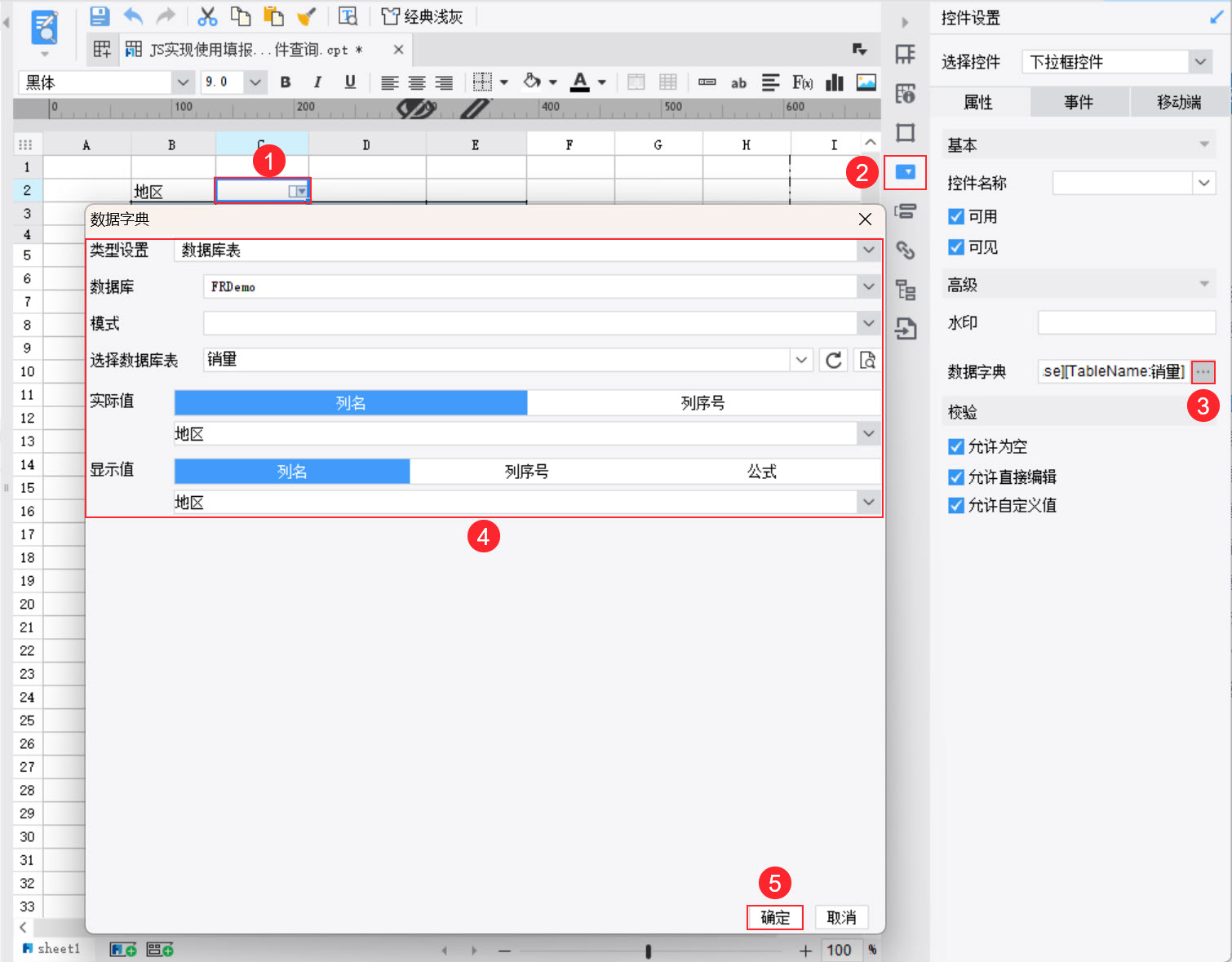Redo the undone action
The image size is (1232, 962).
point(166,16)
